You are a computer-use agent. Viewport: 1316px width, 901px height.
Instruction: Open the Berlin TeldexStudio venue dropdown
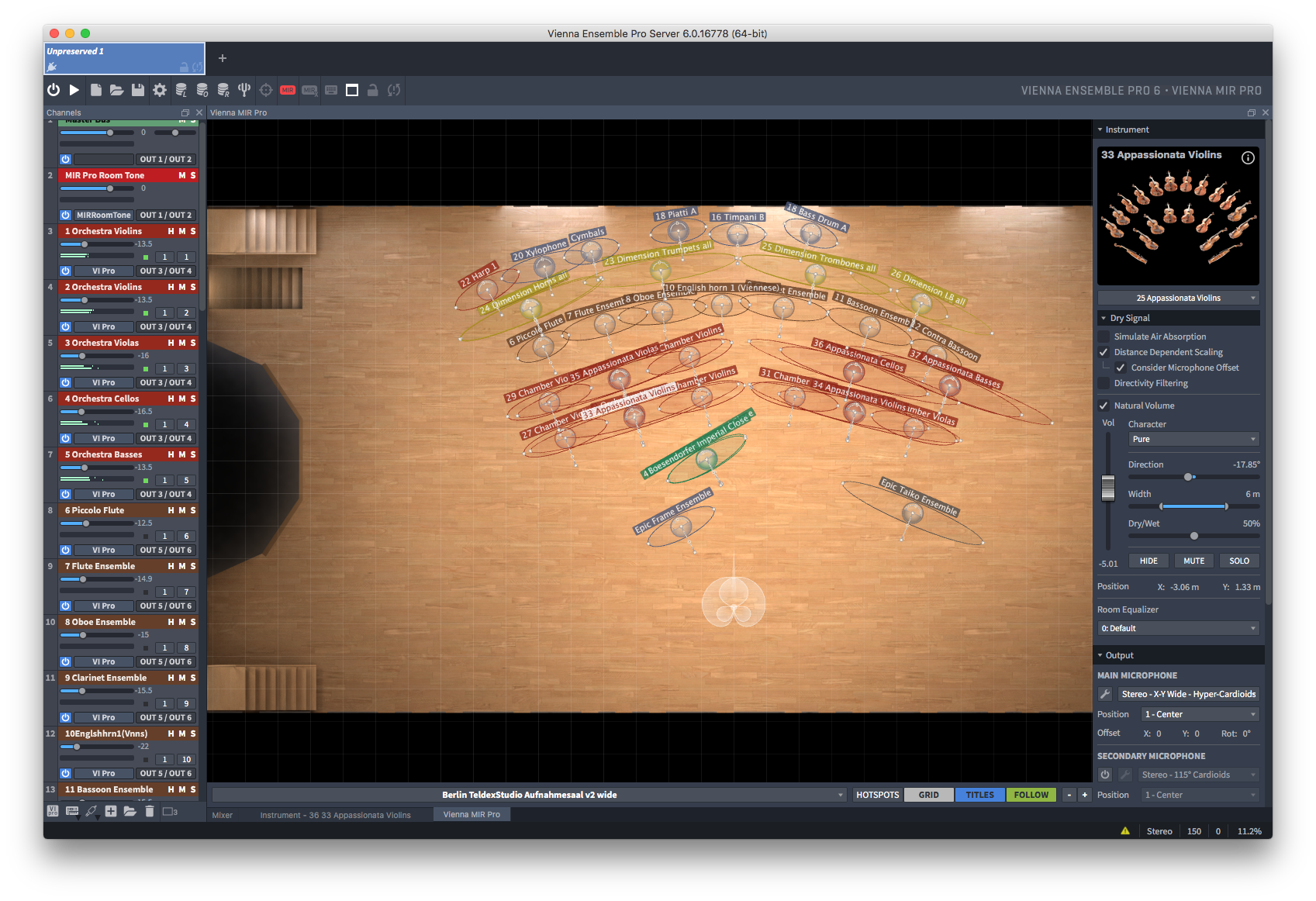click(x=529, y=795)
